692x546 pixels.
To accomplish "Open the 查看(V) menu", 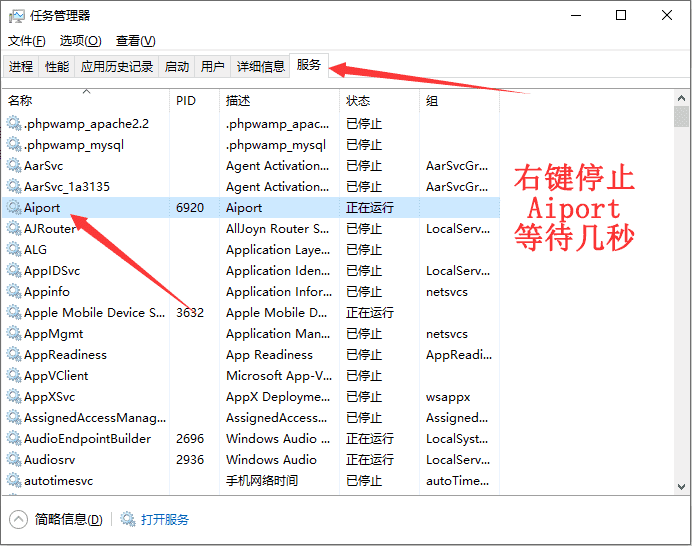I will coord(135,41).
